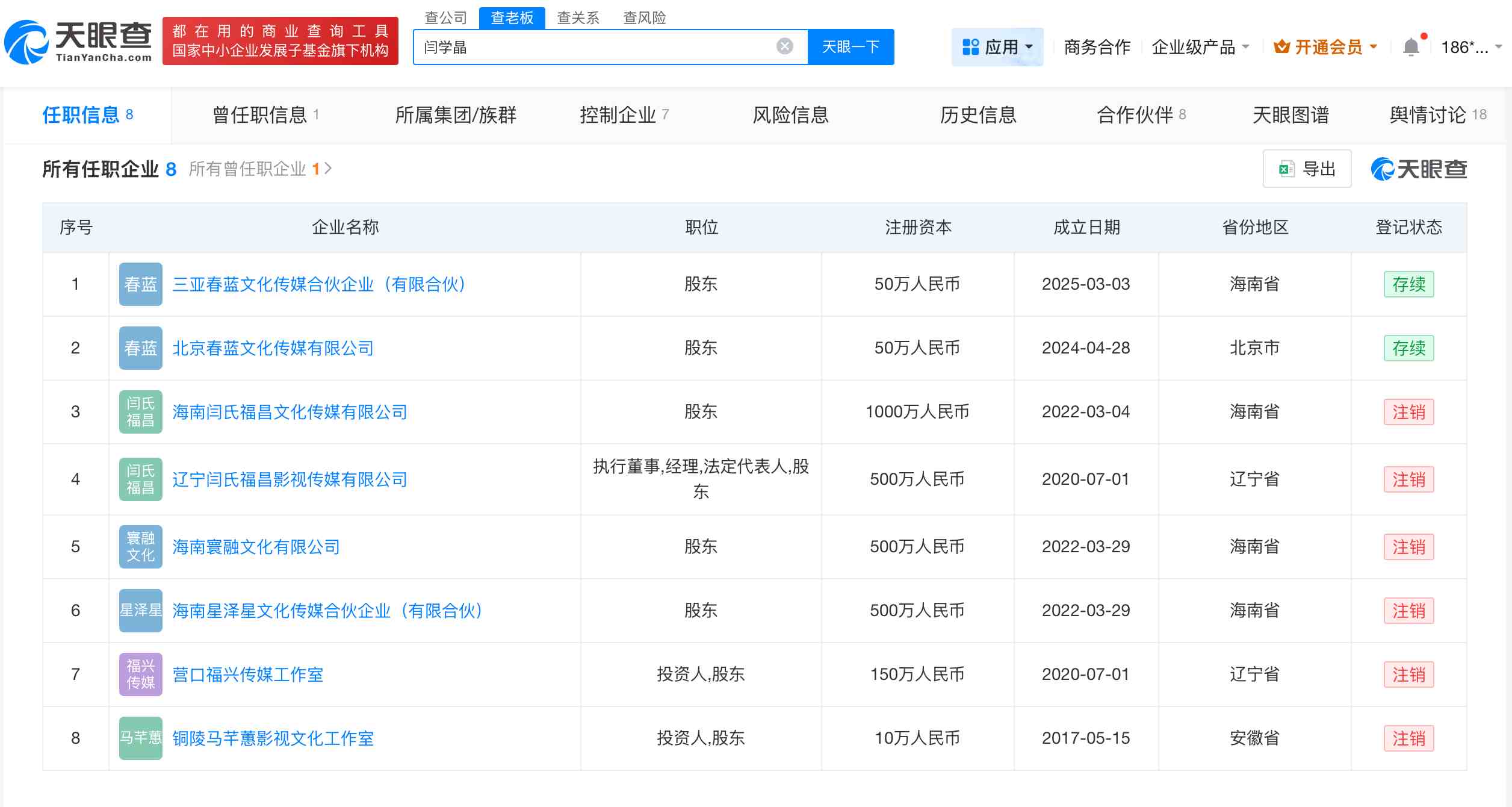This screenshot has width=1512, height=807.
Task: Expand the 企业级产品 dropdown
Action: coord(1199,46)
